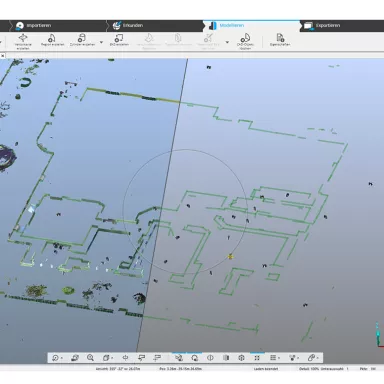384x384 pixels.
Task: Click the 'Laden beendet' status text
Action: click(266, 369)
